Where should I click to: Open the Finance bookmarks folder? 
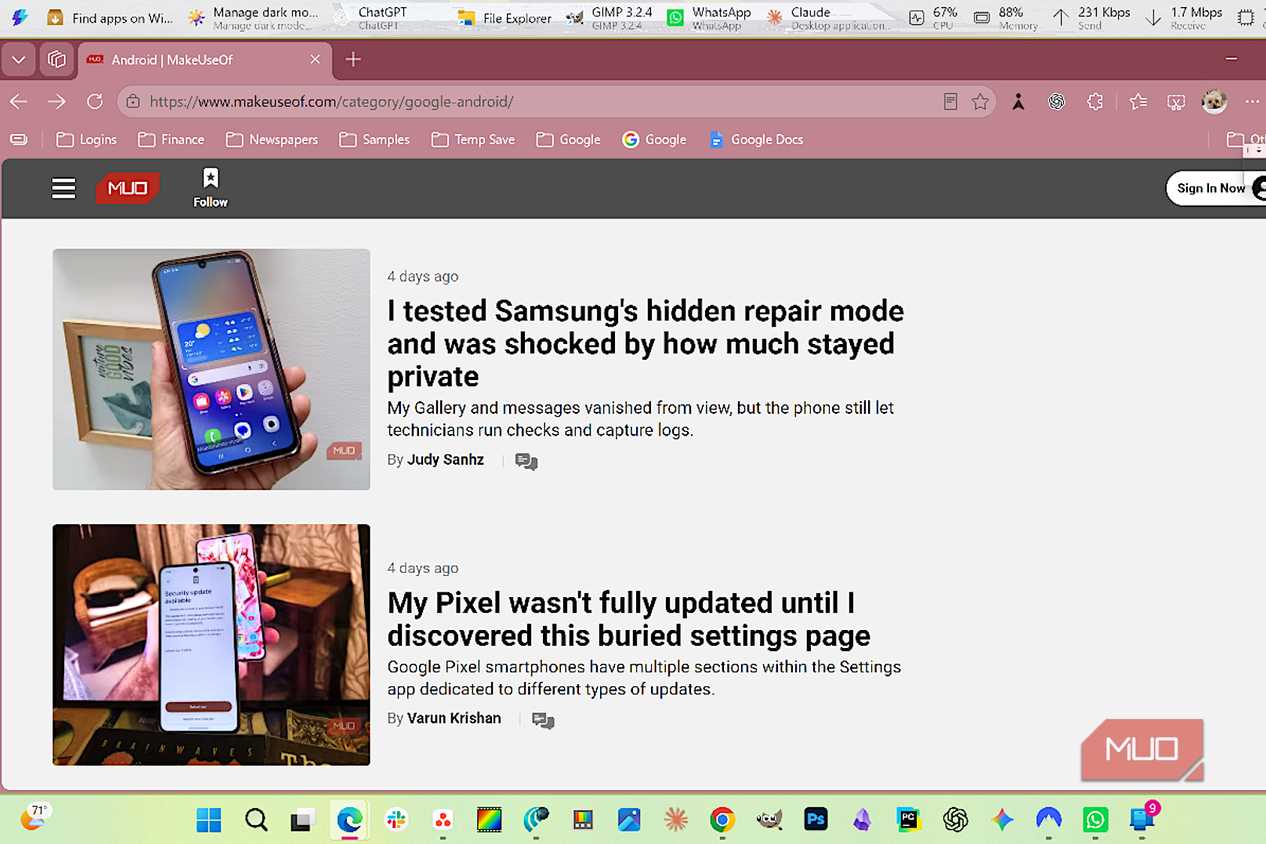click(x=171, y=140)
